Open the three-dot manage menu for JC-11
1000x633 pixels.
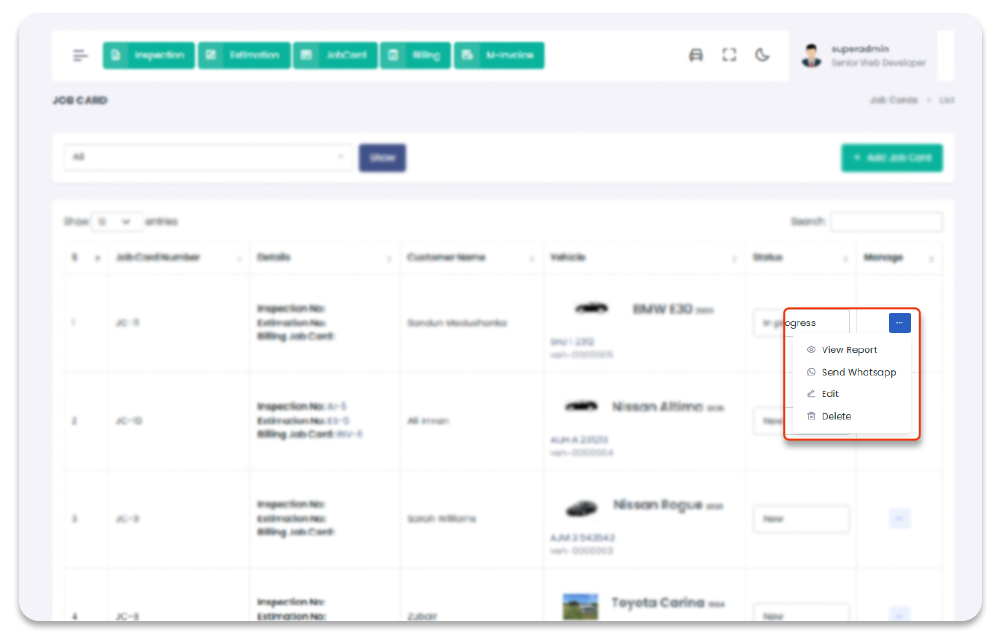(x=899, y=323)
